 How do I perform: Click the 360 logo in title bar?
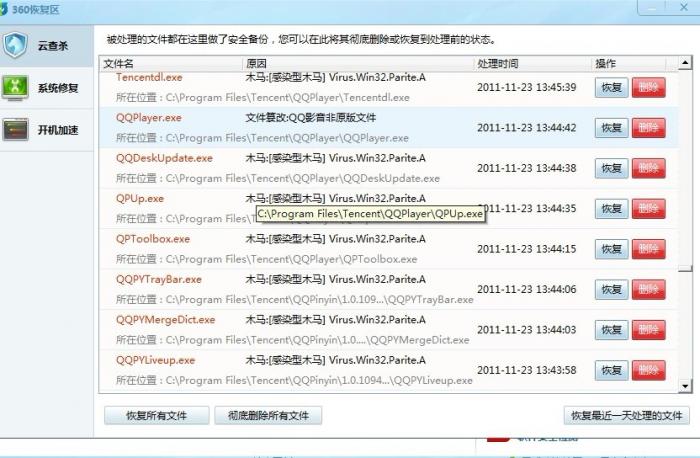(4, 9)
